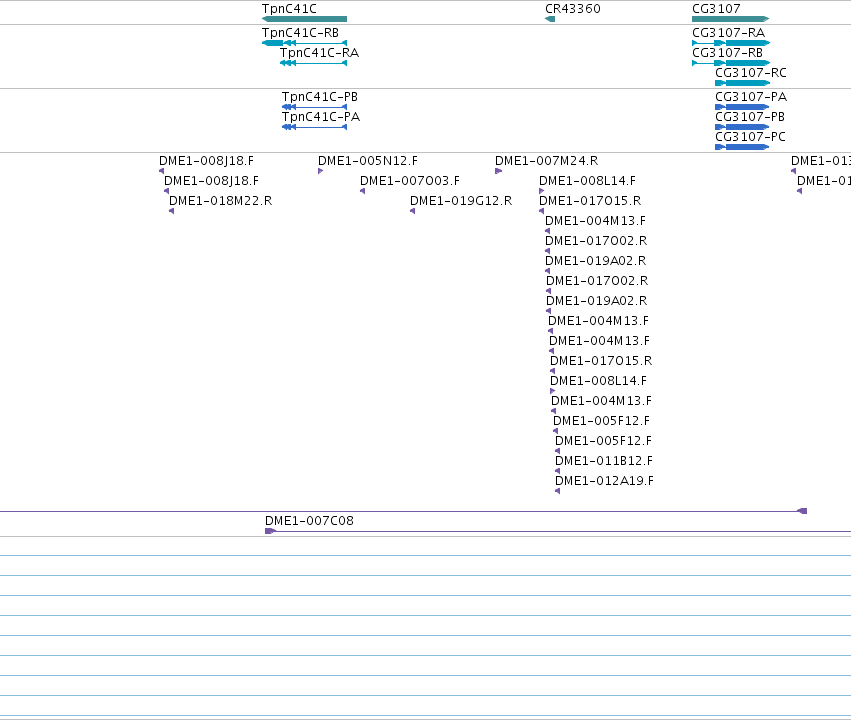Click BAC end label DME1-007M24.R
Viewport: 851px width, 720px height.
click(x=546, y=161)
